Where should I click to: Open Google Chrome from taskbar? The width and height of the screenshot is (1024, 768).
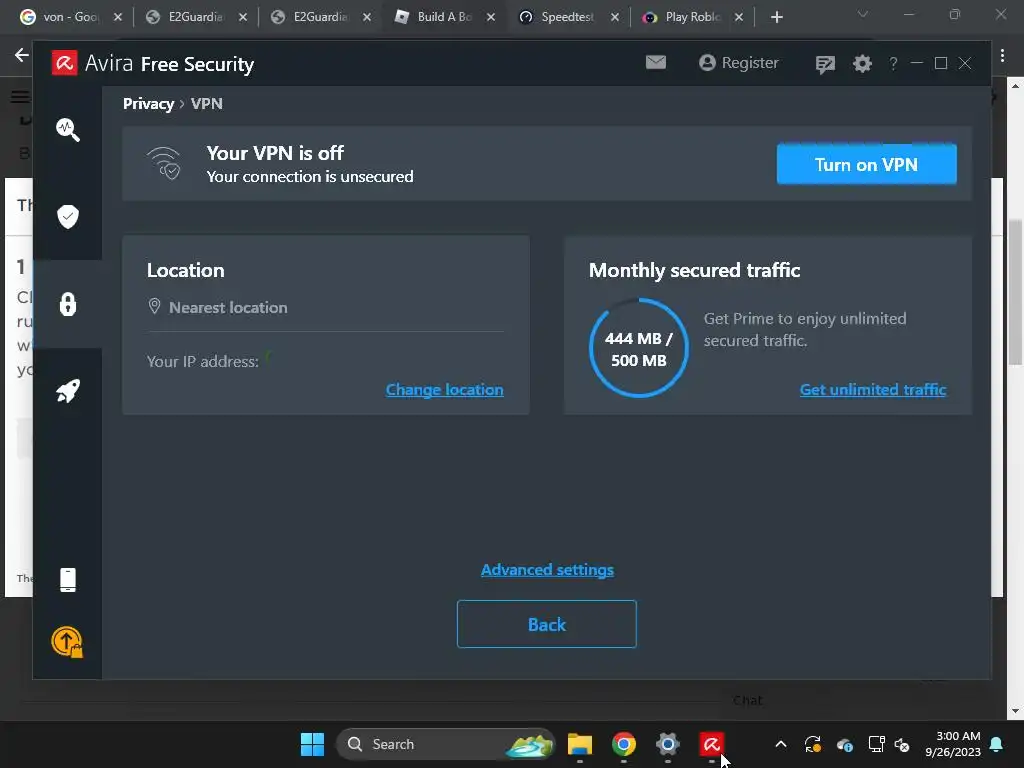(x=624, y=744)
